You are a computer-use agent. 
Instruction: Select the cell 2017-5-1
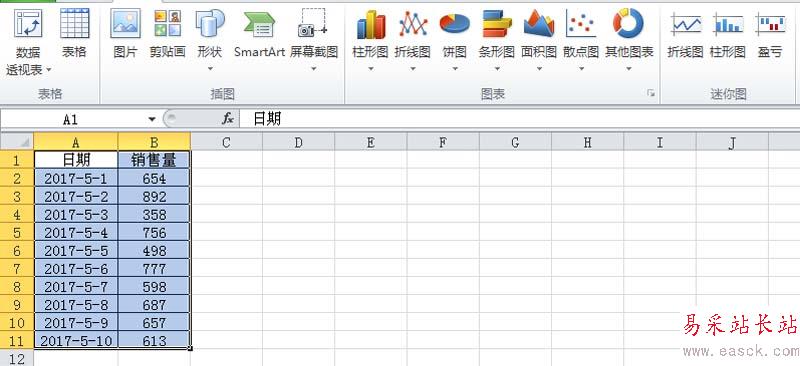(76, 178)
